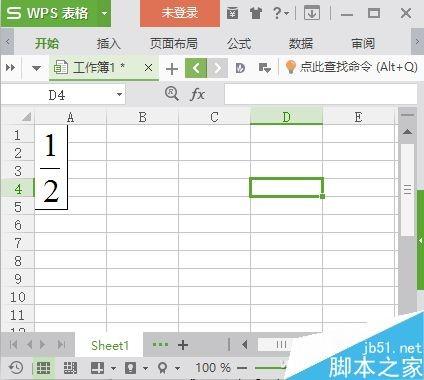Expand the green side panel arrow

pos(420,240)
